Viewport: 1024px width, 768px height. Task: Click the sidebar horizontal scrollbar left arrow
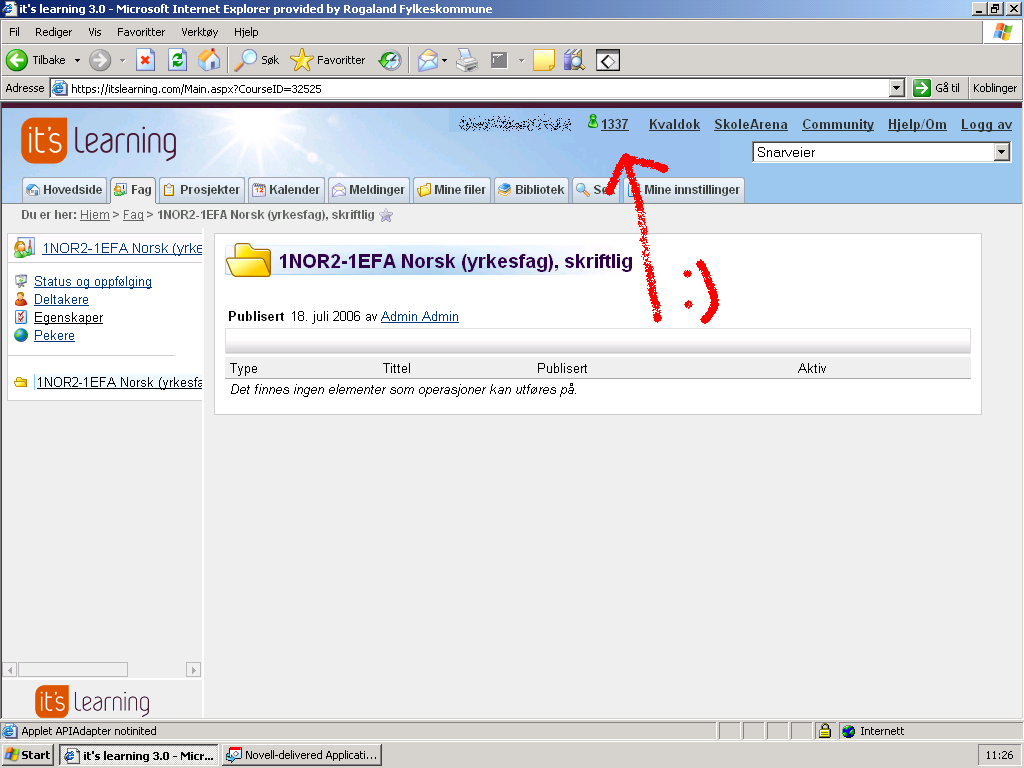pos(10,669)
